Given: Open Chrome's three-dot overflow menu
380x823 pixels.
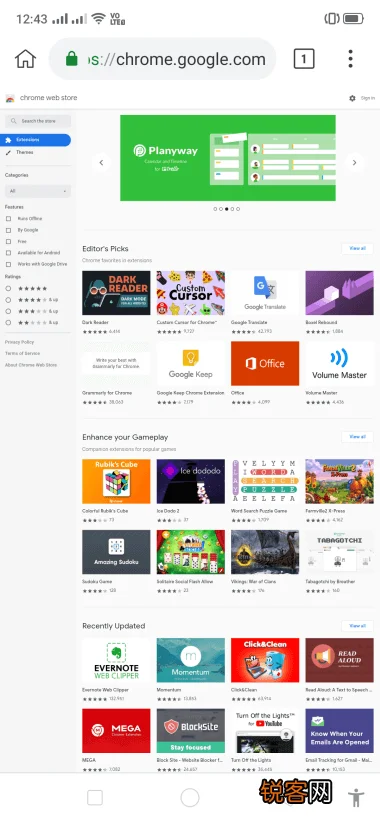Looking at the screenshot, I should (x=351, y=59).
